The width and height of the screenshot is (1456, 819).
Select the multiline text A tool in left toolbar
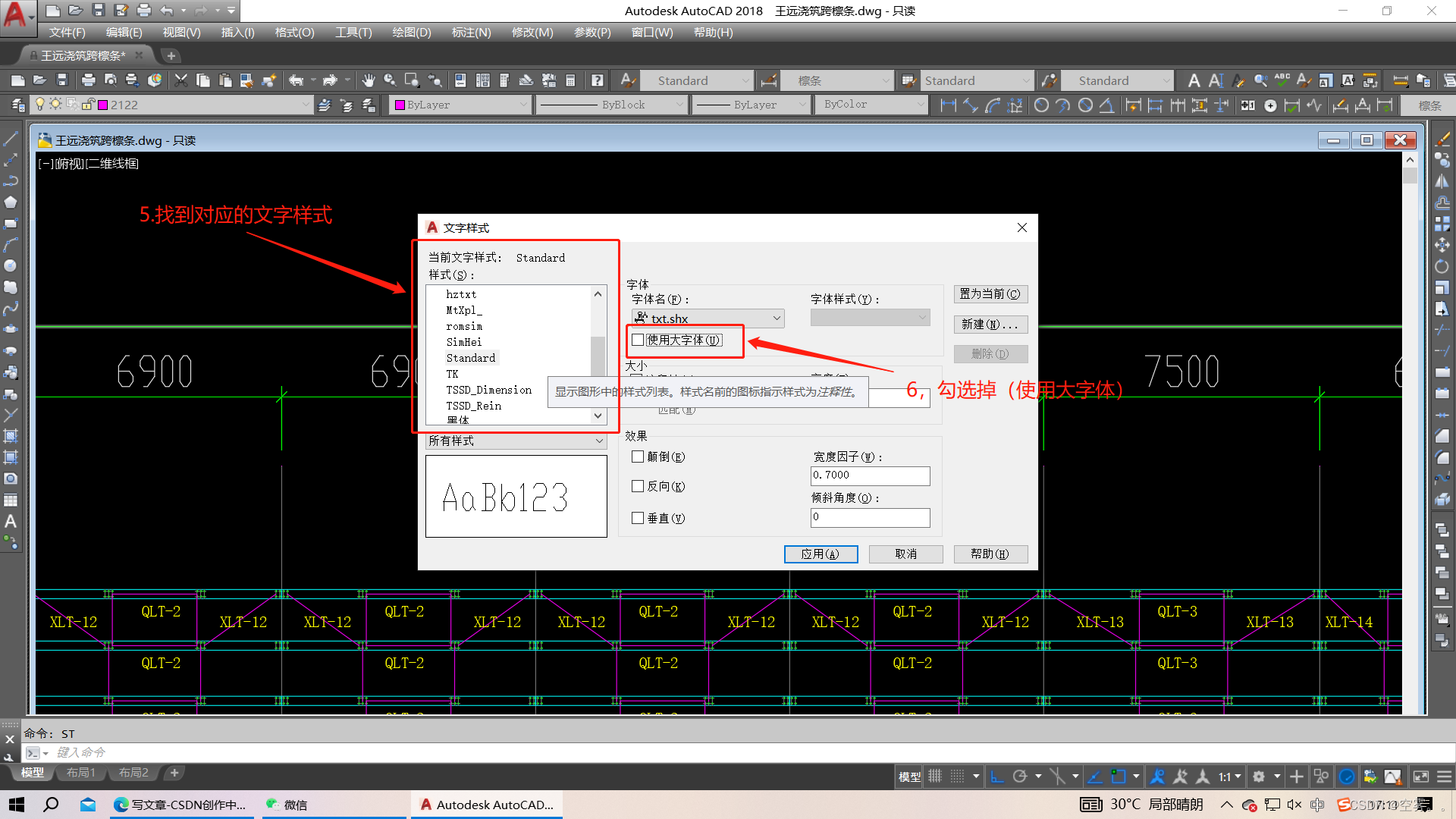pyautogui.click(x=11, y=522)
